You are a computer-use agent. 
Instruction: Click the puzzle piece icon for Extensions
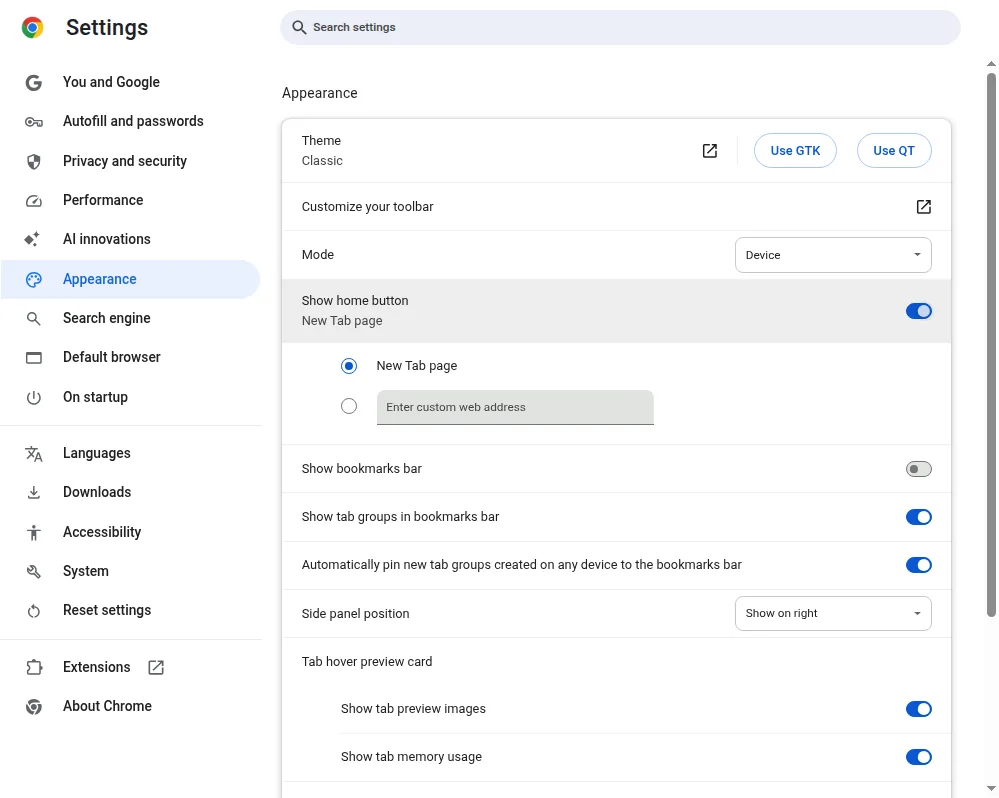[34, 667]
